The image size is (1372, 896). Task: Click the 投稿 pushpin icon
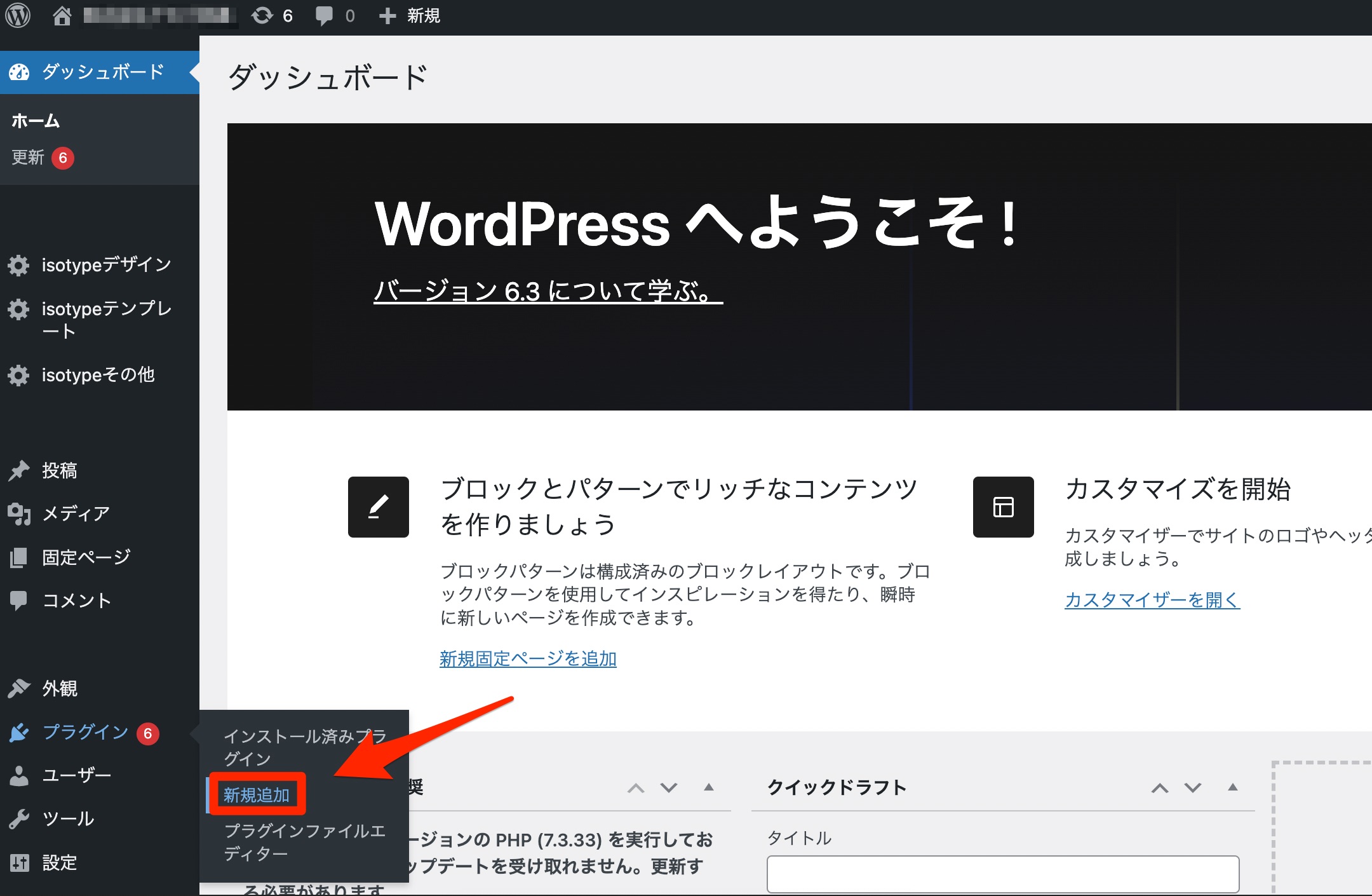(19, 471)
